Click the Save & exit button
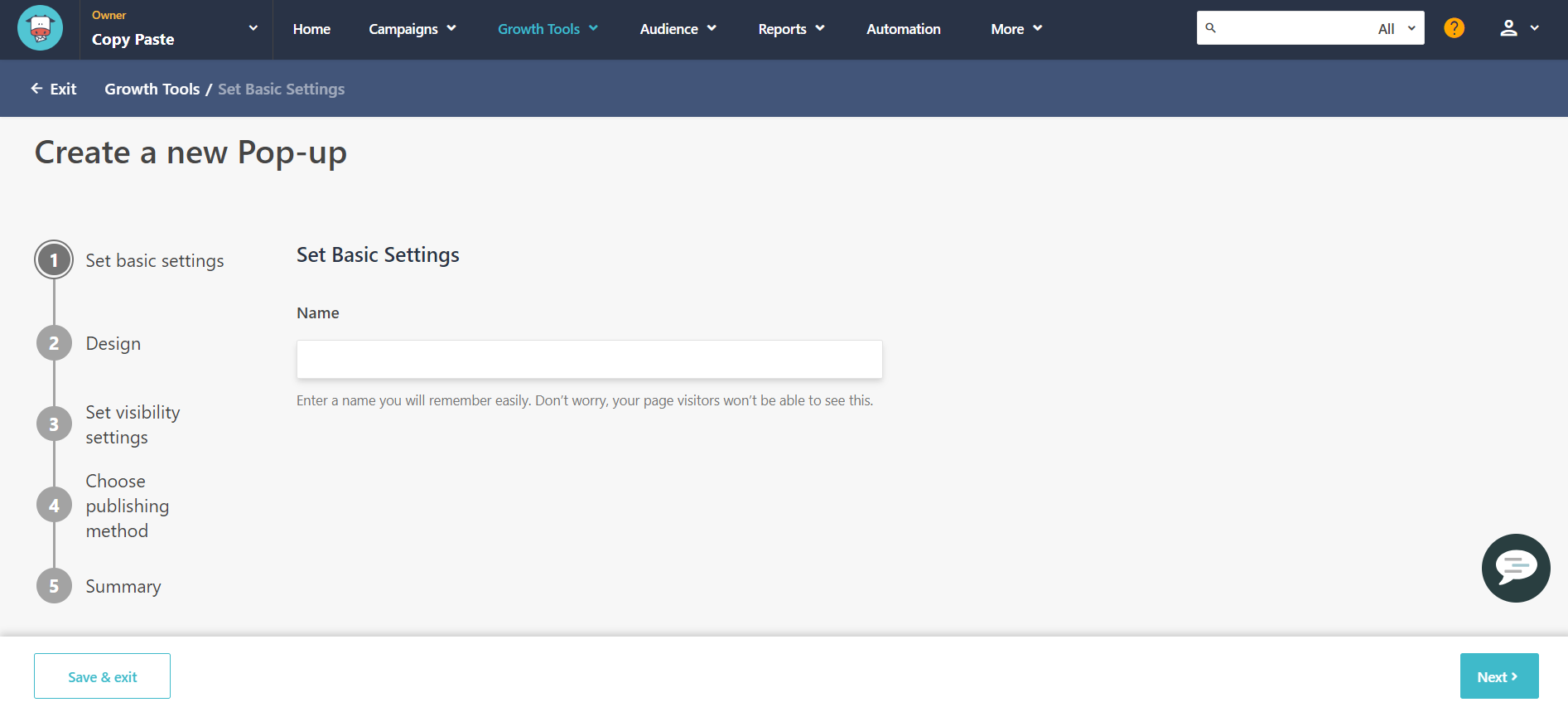This screenshot has height=712, width=1568. click(x=102, y=676)
